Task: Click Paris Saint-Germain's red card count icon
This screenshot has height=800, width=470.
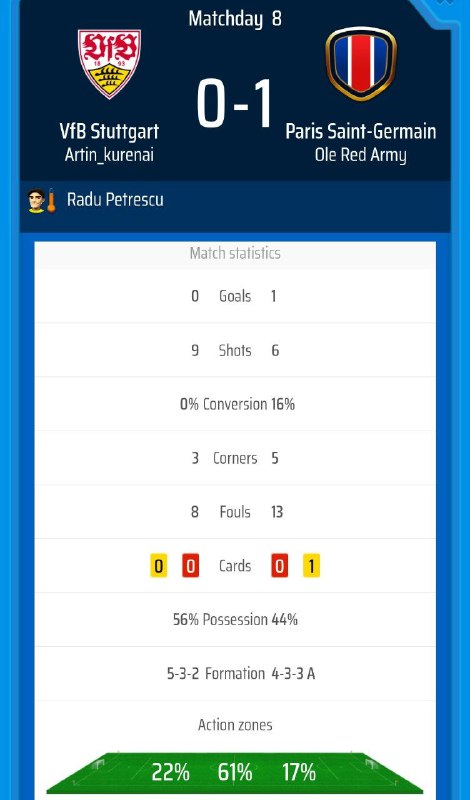Action: point(280,566)
